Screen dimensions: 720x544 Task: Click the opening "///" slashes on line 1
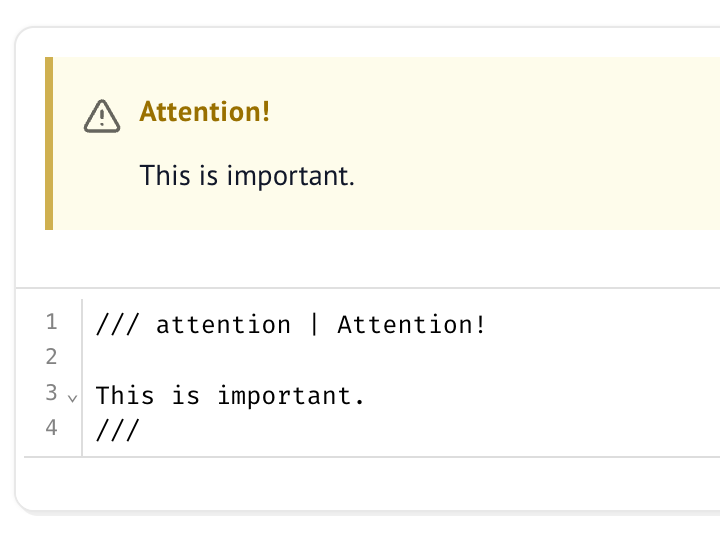(118, 325)
